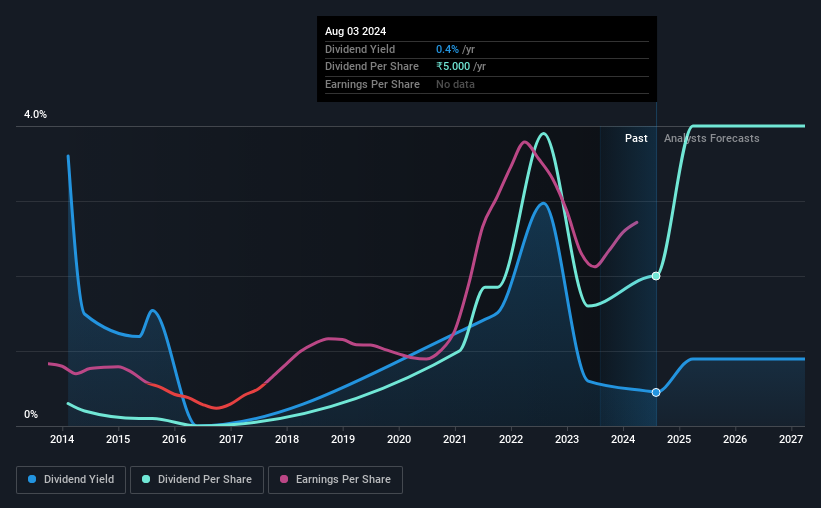Viewport: 821px width, 508px height.
Task: Toggle the Dividend Yield legend button
Action: [x=71, y=480]
